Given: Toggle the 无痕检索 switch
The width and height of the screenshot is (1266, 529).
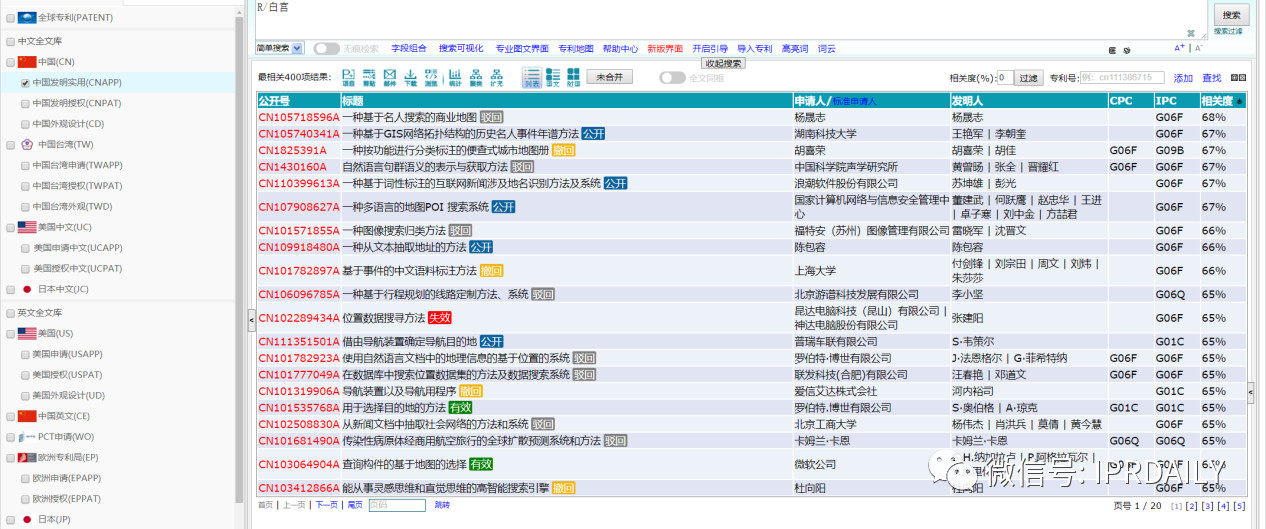Looking at the screenshot, I should pos(326,48).
